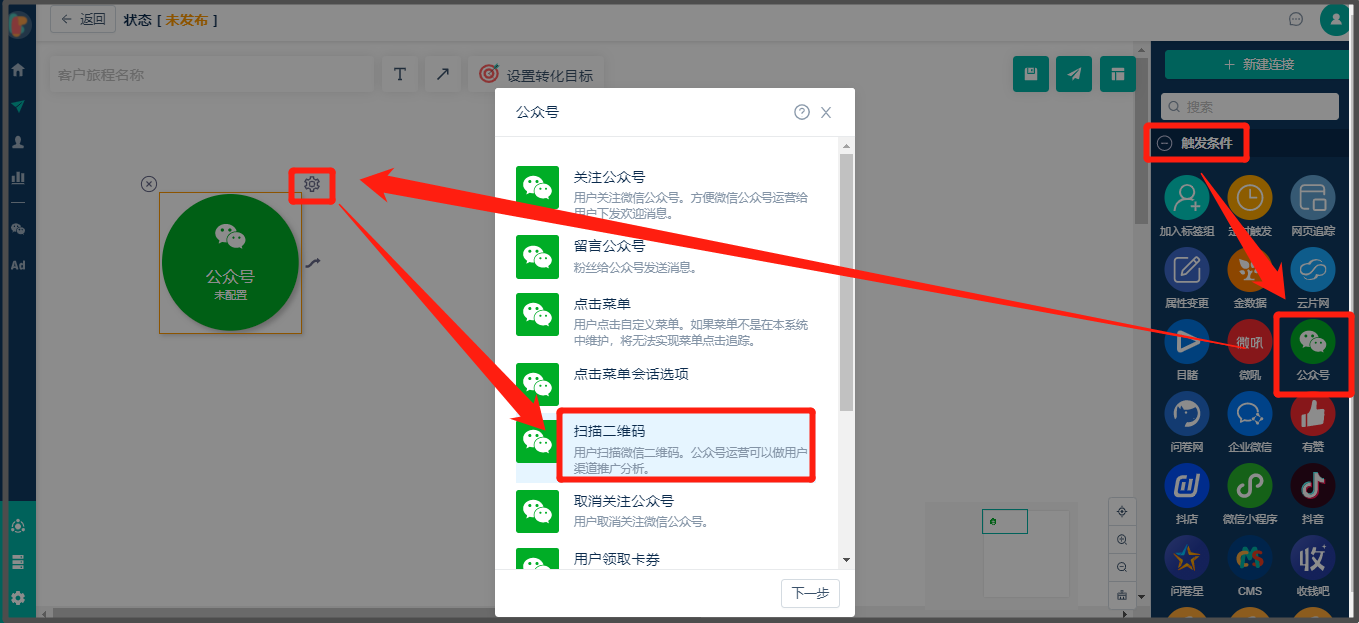Zoom in the canvas
Image resolution: width=1359 pixels, height=623 pixels.
(x=1122, y=539)
